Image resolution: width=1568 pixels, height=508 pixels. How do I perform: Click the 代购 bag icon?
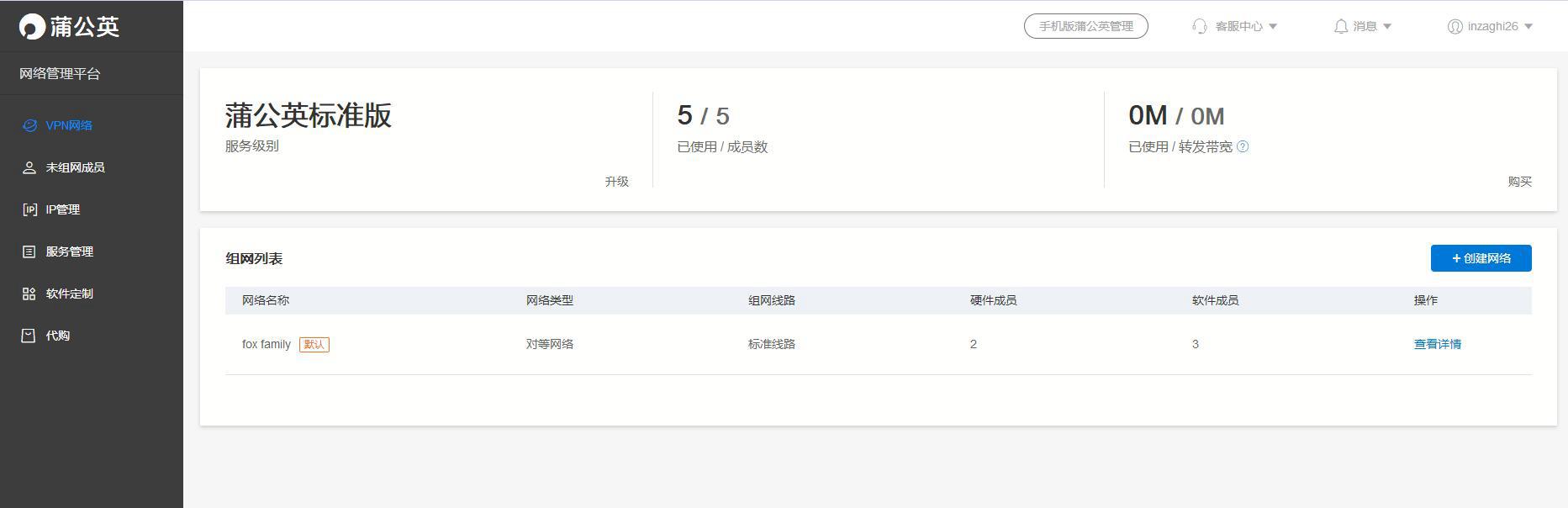coord(29,336)
